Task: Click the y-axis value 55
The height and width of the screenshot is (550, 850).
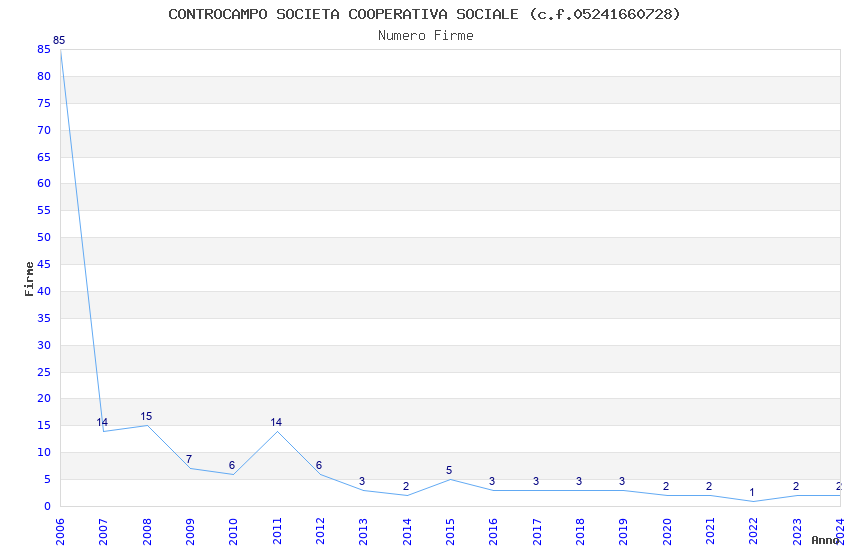Action: (x=44, y=210)
